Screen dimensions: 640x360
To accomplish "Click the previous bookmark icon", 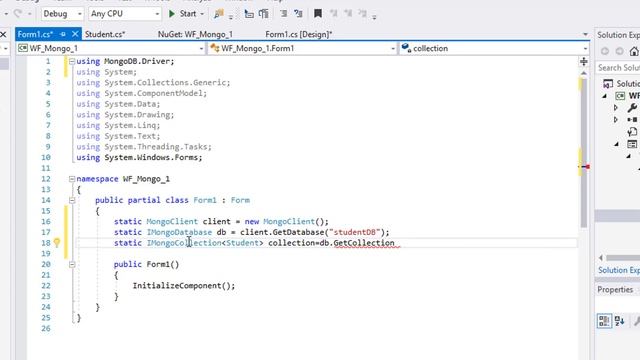I will 333,14.
